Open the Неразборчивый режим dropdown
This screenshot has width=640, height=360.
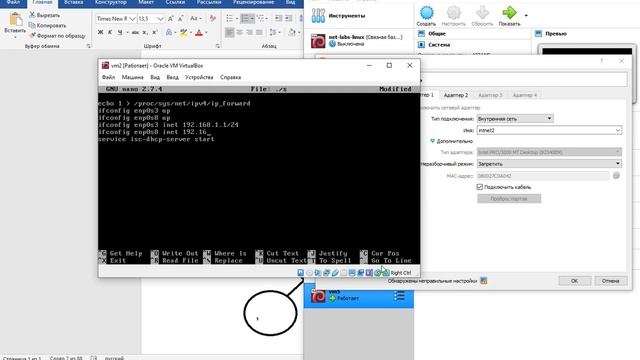pos(549,164)
